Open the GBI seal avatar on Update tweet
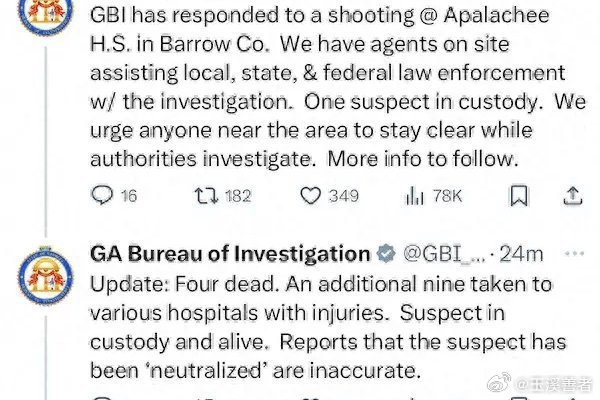 46,276
